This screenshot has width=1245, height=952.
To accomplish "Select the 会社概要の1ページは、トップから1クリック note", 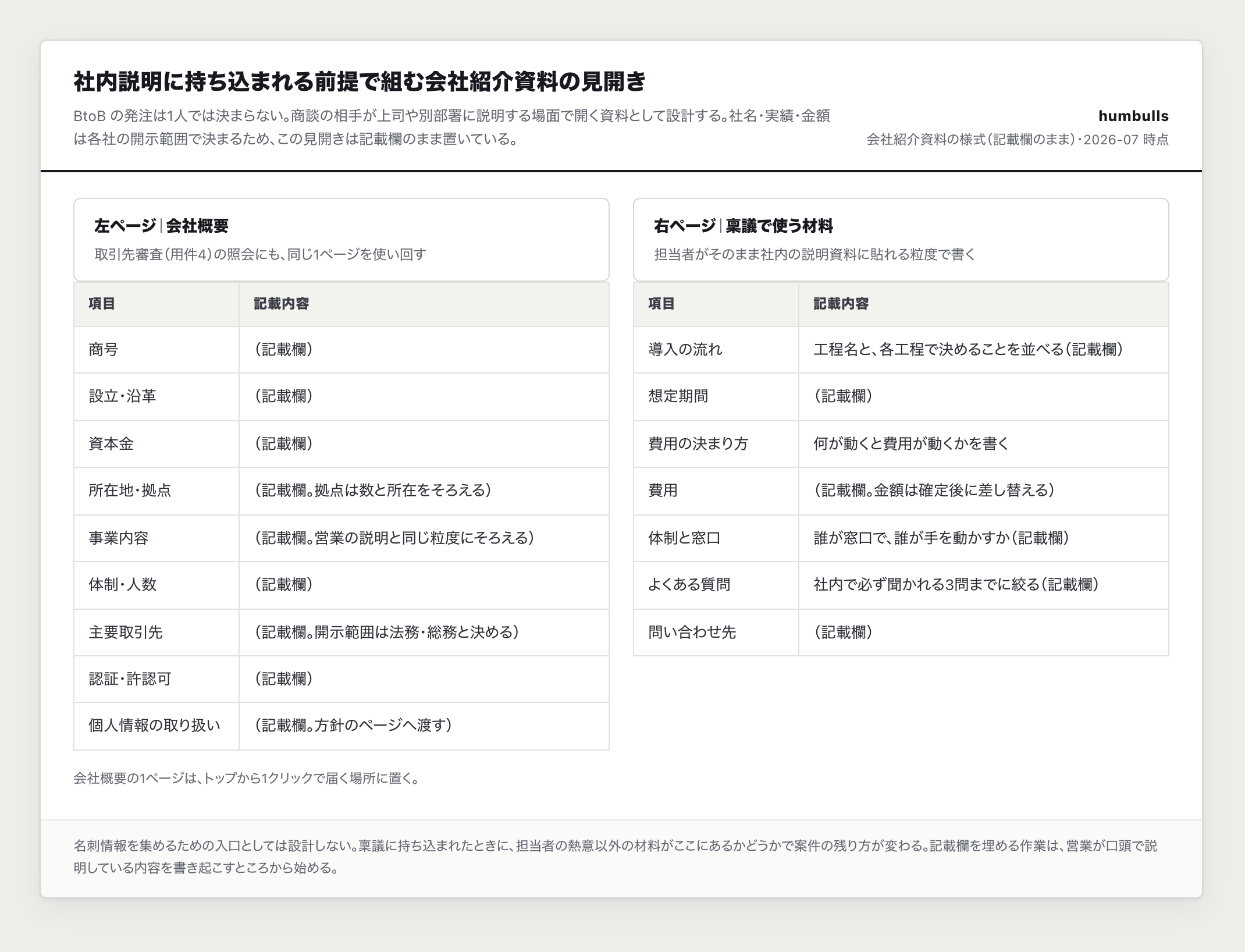I will [x=247, y=779].
